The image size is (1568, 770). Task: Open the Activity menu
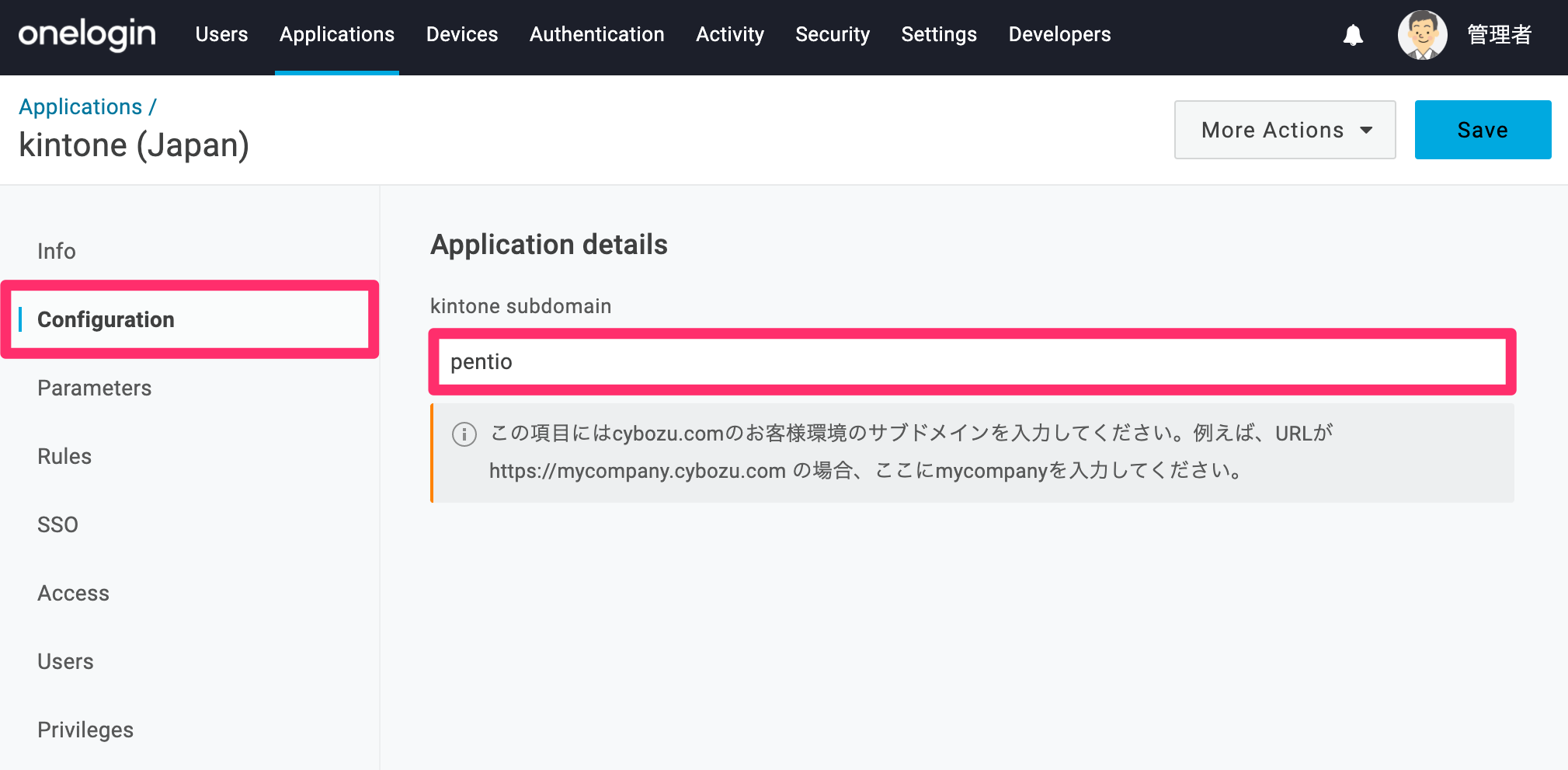pyautogui.click(x=730, y=35)
